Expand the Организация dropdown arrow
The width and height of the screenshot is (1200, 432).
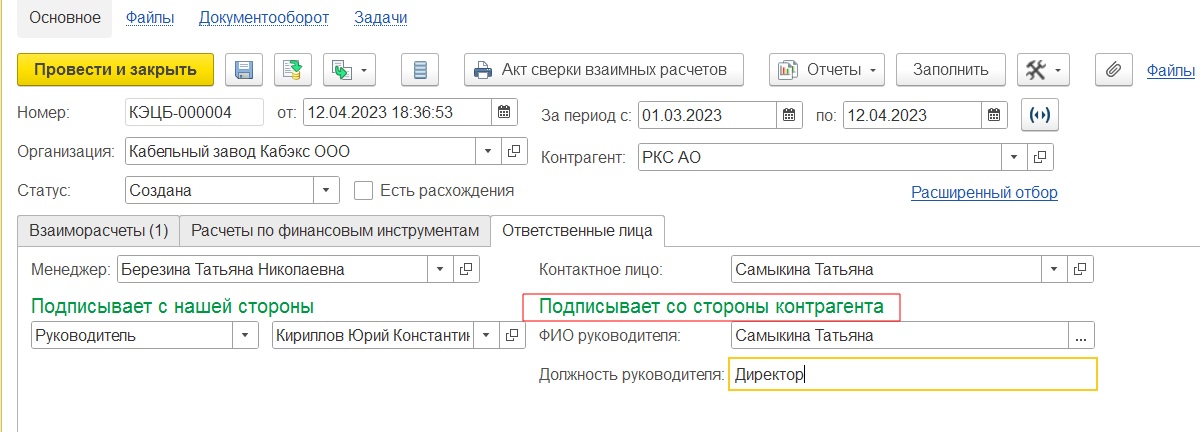[487, 152]
